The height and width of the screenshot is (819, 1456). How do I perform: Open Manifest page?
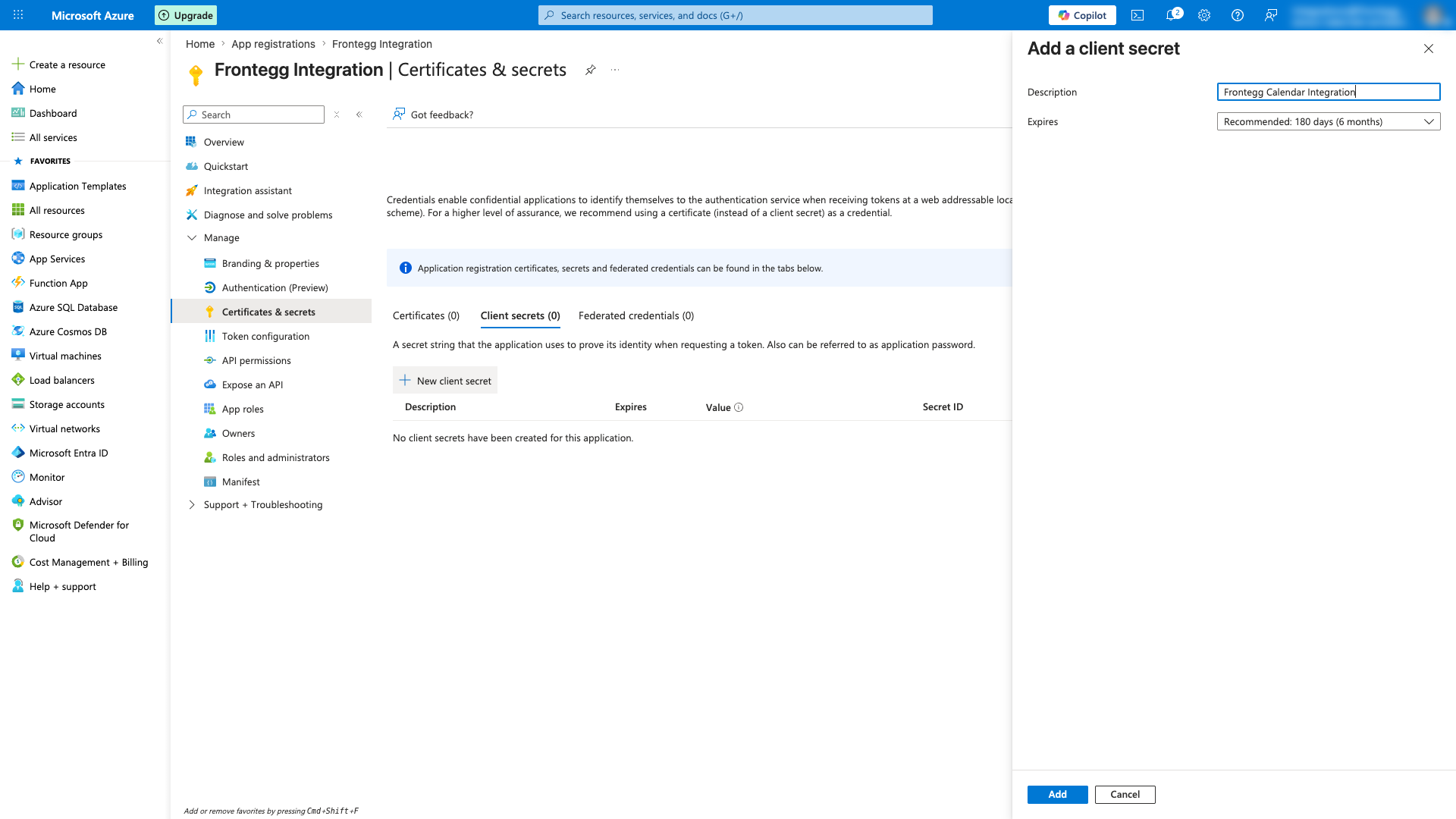pyautogui.click(x=241, y=482)
